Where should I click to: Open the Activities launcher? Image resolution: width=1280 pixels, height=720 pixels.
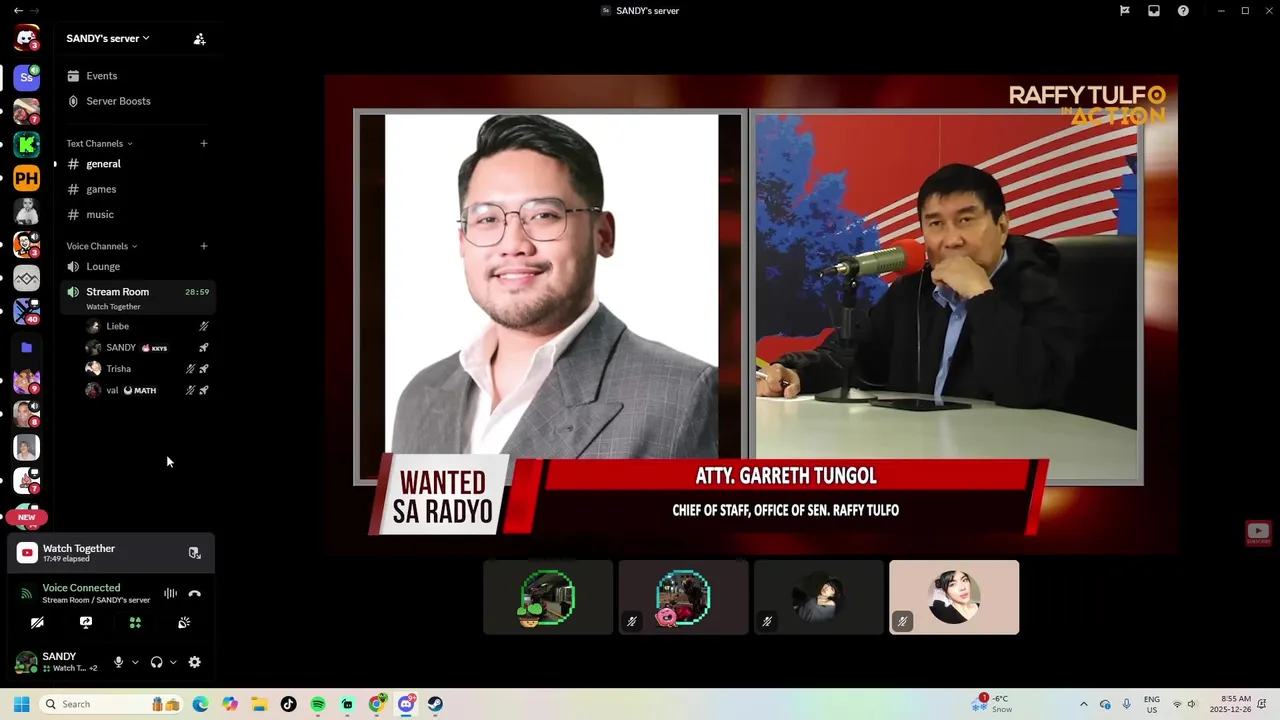click(x=135, y=622)
